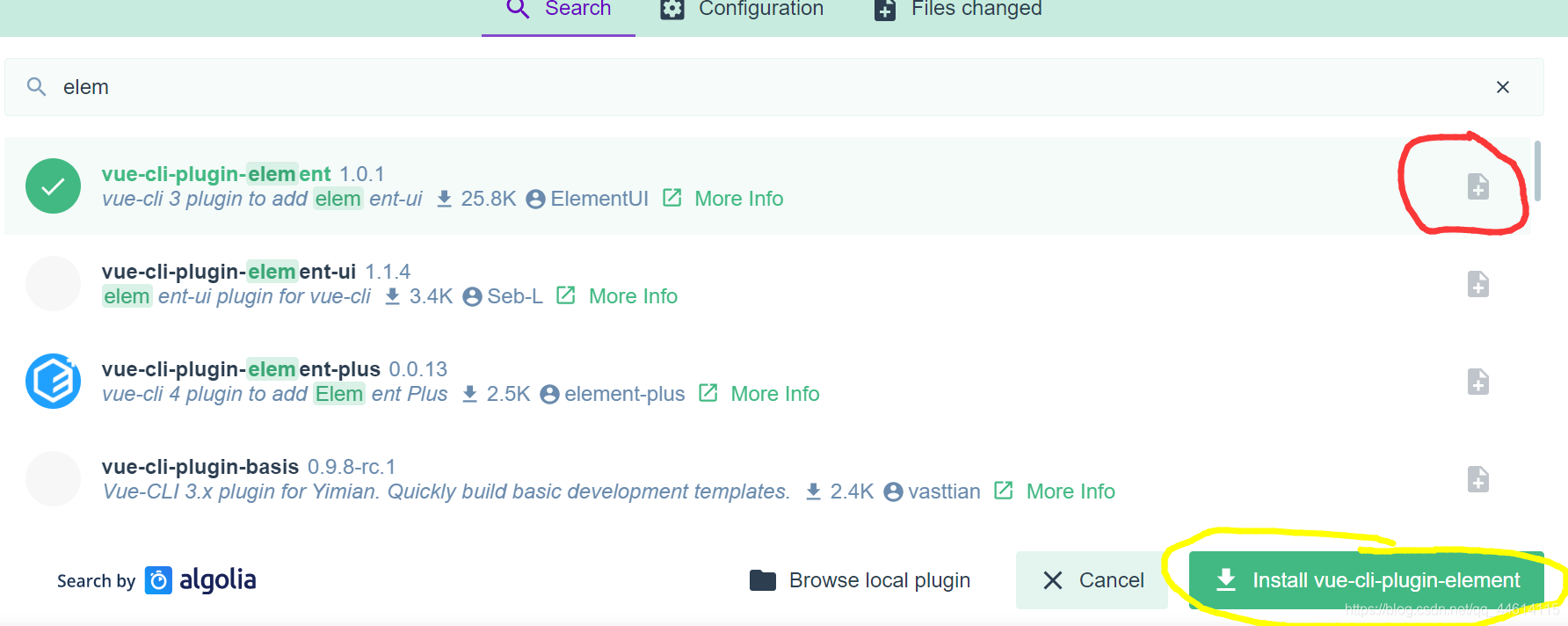Viewport: 1568px width, 626px height.
Task: Click the 'Search by' label
Action: coord(96,581)
